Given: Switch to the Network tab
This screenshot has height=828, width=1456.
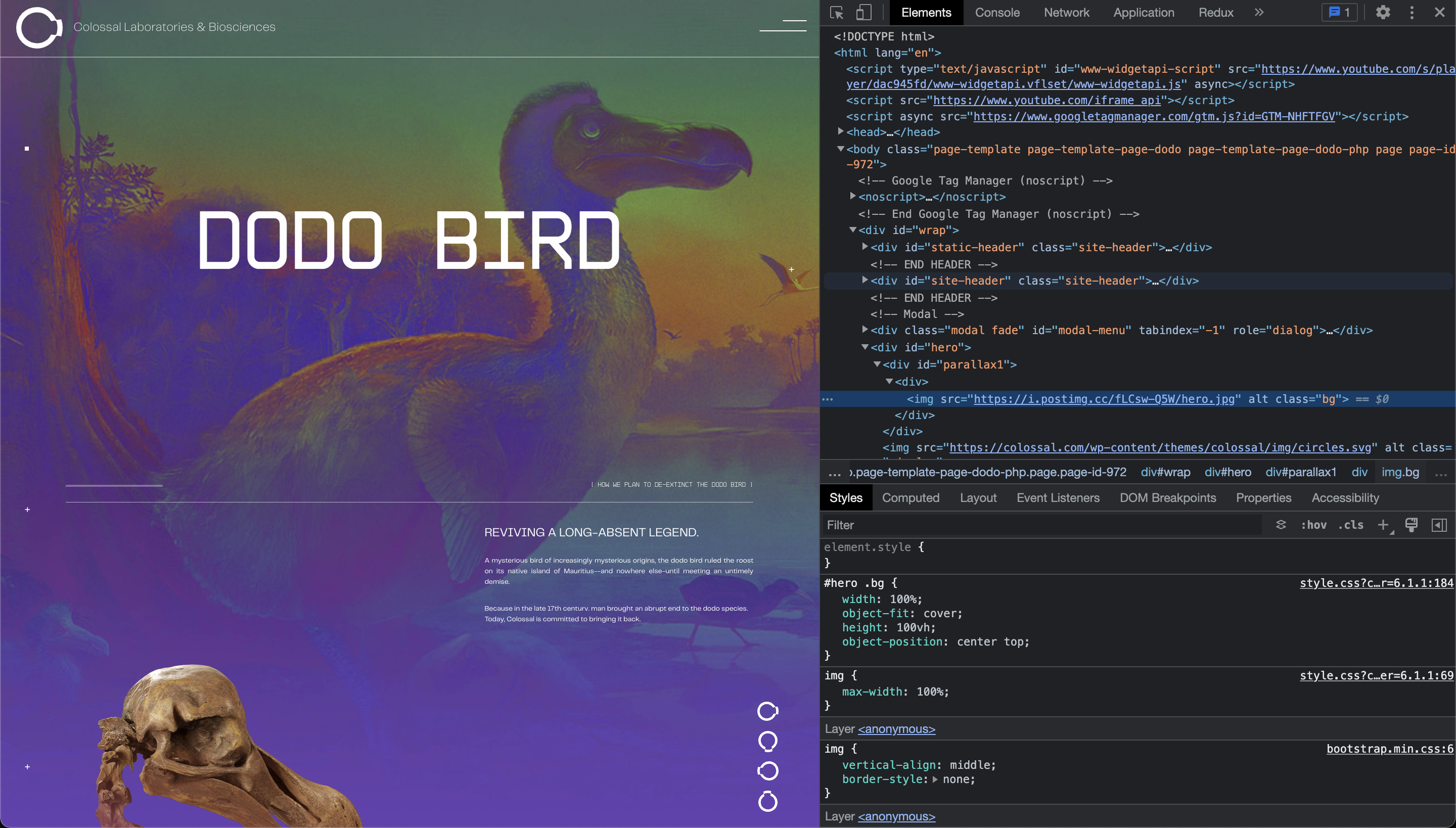Looking at the screenshot, I should coord(1066,13).
